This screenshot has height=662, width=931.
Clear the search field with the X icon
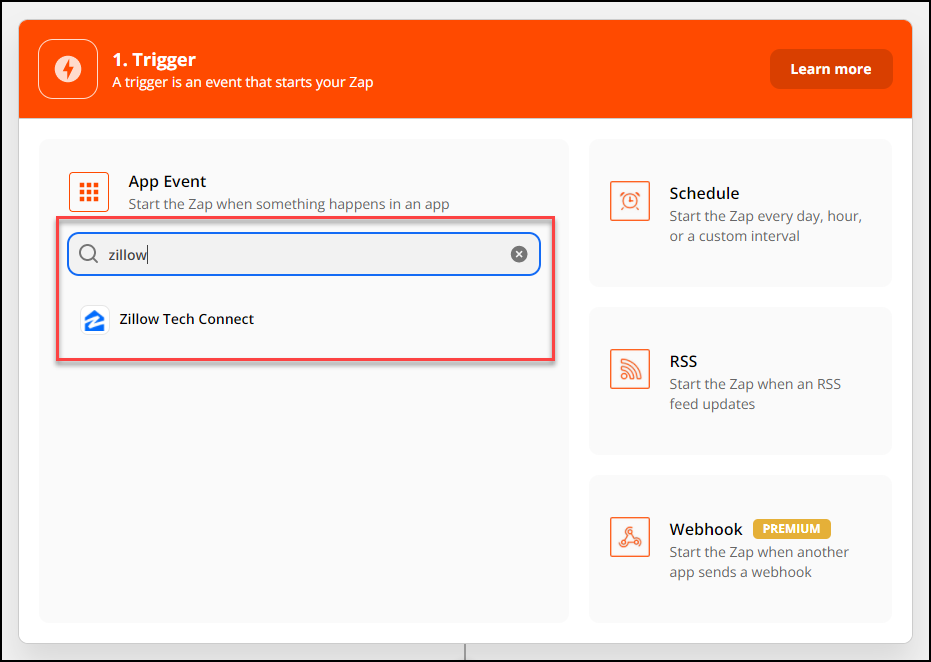pos(519,254)
